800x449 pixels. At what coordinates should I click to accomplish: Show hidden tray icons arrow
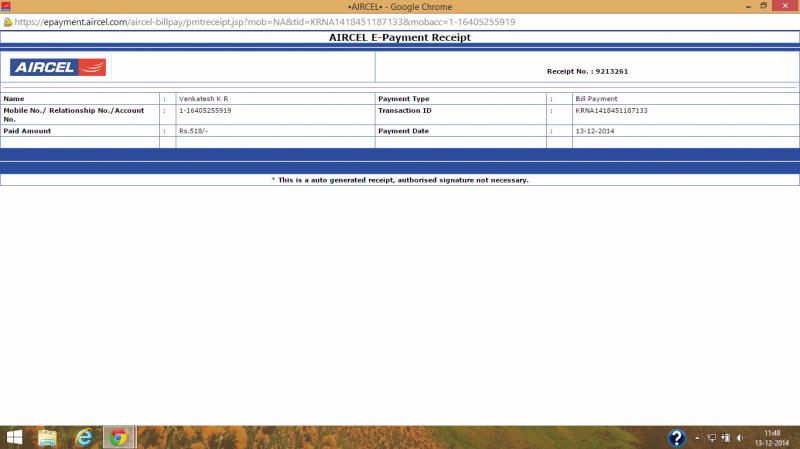[x=697, y=438]
